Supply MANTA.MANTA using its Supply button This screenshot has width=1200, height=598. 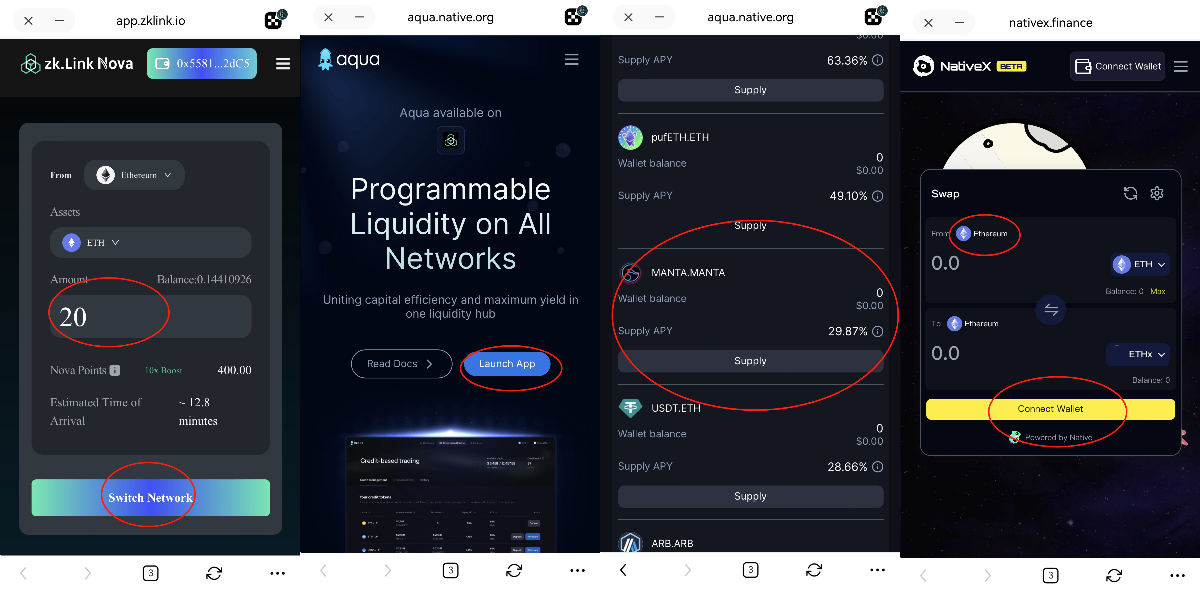[x=750, y=361]
